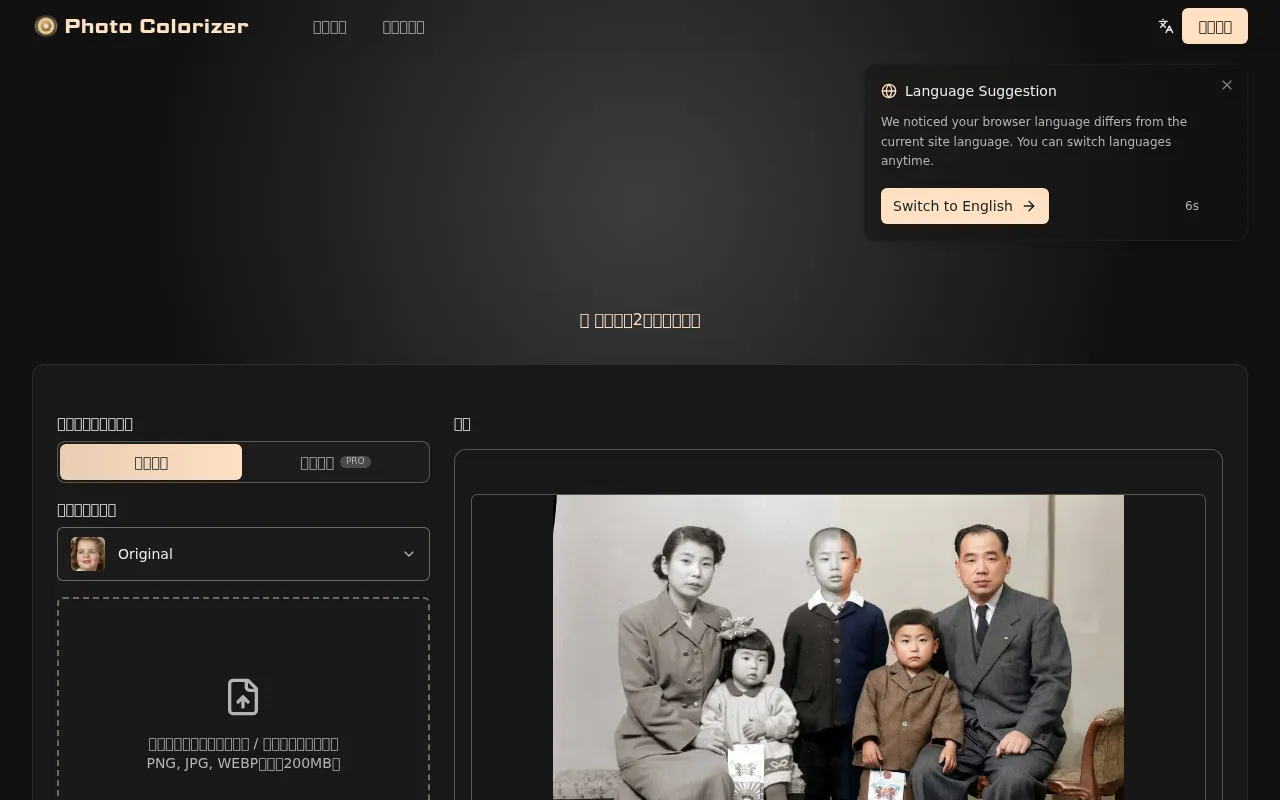This screenshot has width=1280, height=800.
Task: Open the language translate icon in header
Action: point(1166,26)
